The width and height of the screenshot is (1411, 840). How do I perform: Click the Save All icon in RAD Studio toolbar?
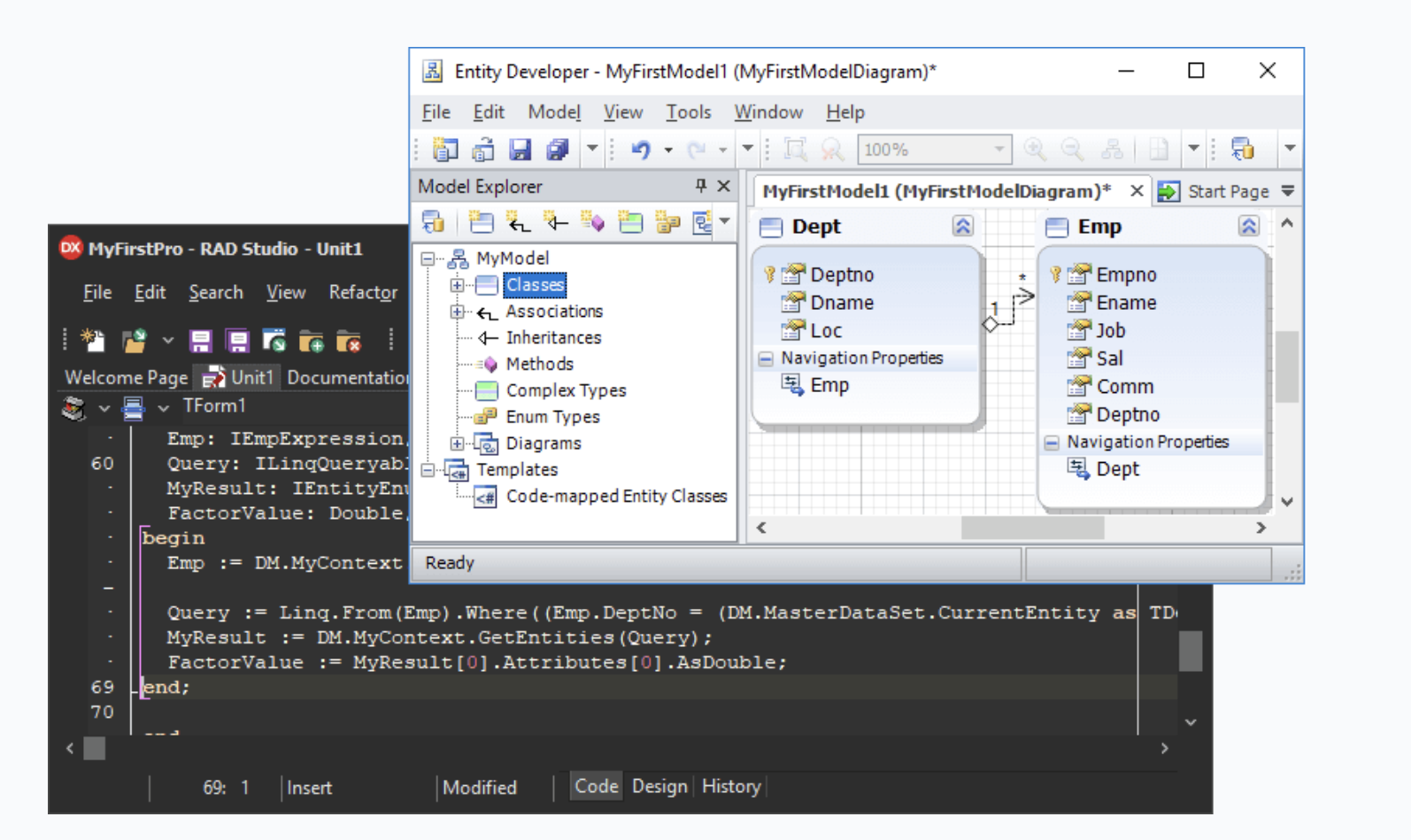[x=237, y=341]
